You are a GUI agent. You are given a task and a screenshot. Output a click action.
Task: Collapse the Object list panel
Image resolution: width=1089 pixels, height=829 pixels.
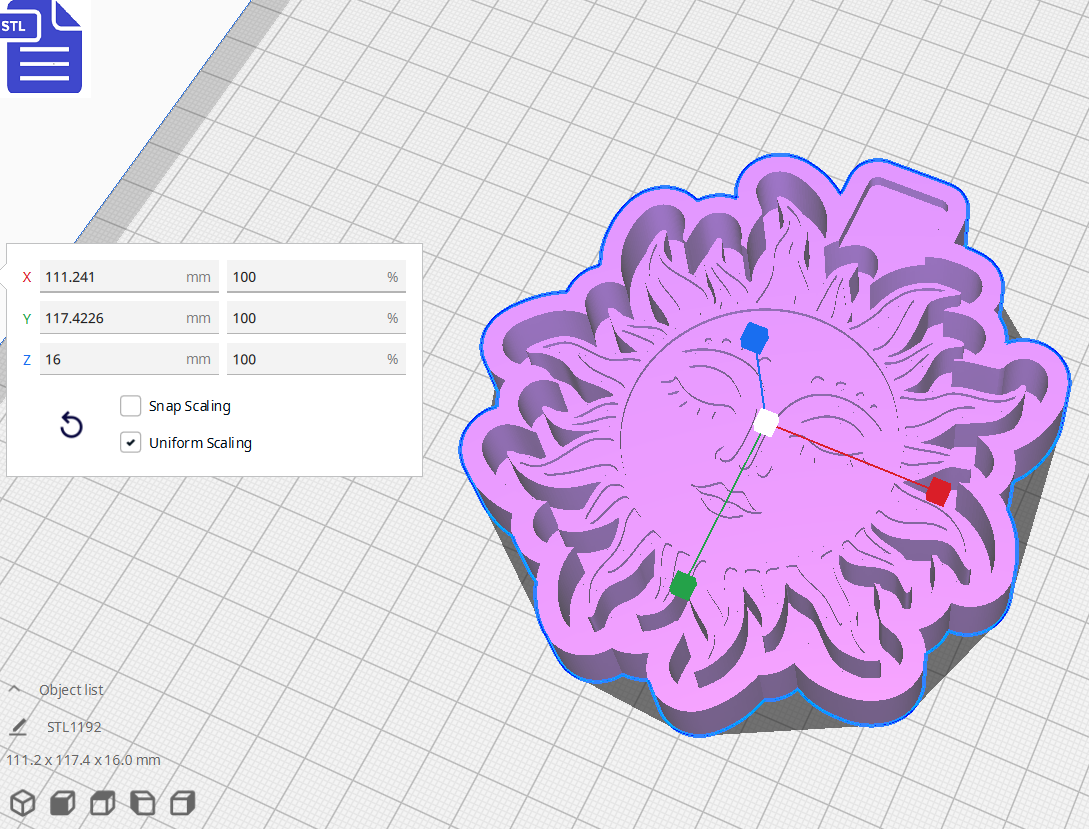pos(14,688)
